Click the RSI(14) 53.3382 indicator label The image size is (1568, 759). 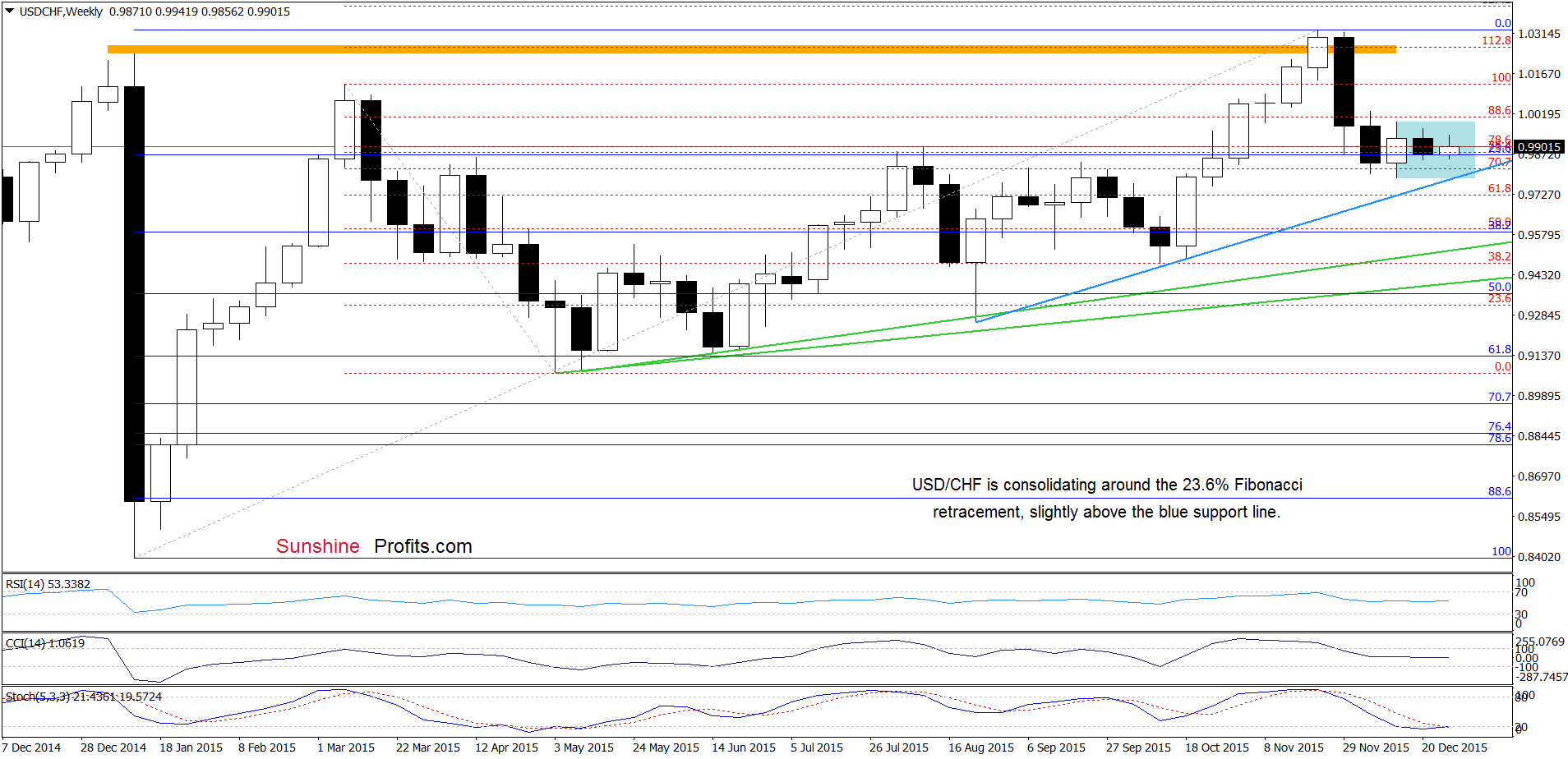[x=48, y=584]
